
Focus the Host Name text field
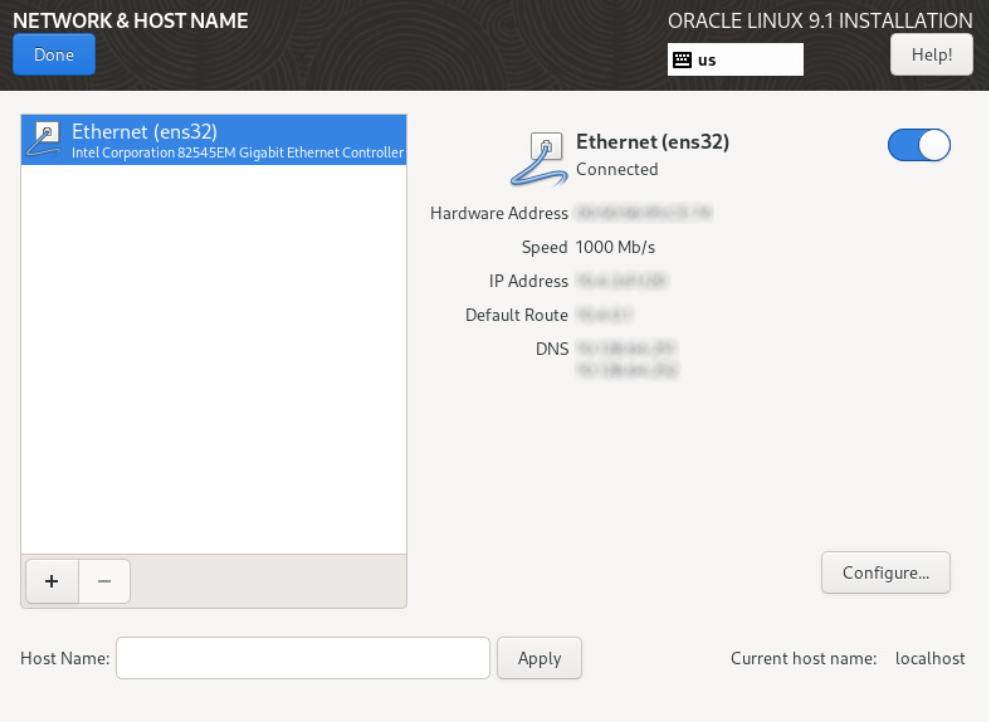click(303, 658)
